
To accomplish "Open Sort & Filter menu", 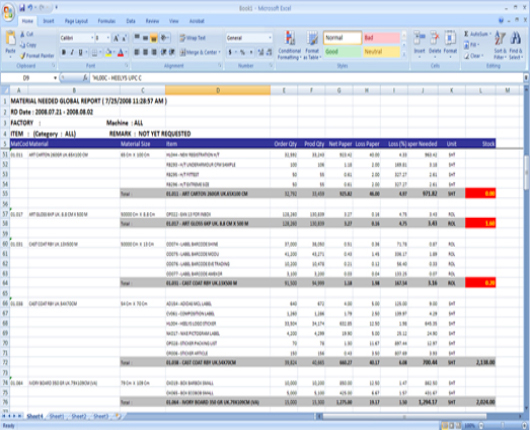I will click(500, 45).
